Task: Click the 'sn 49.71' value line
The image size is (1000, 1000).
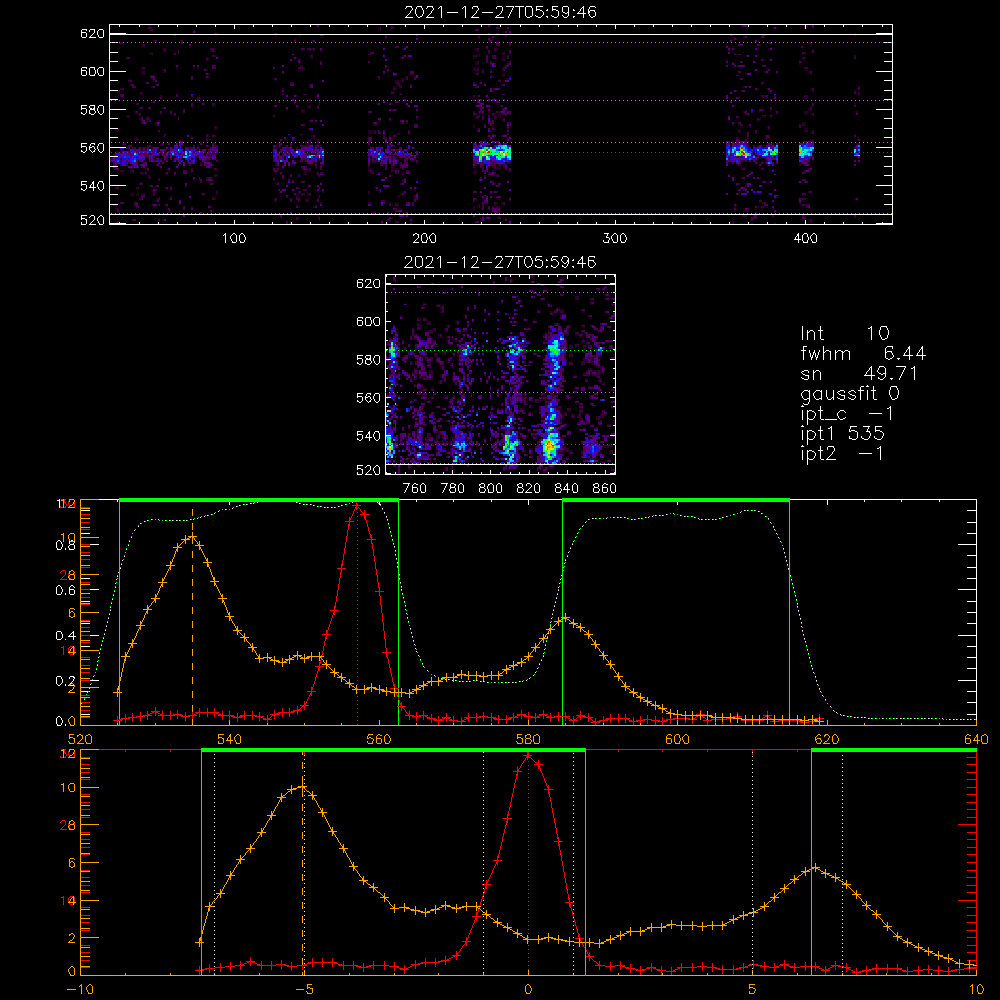Action: coord(859,373)
